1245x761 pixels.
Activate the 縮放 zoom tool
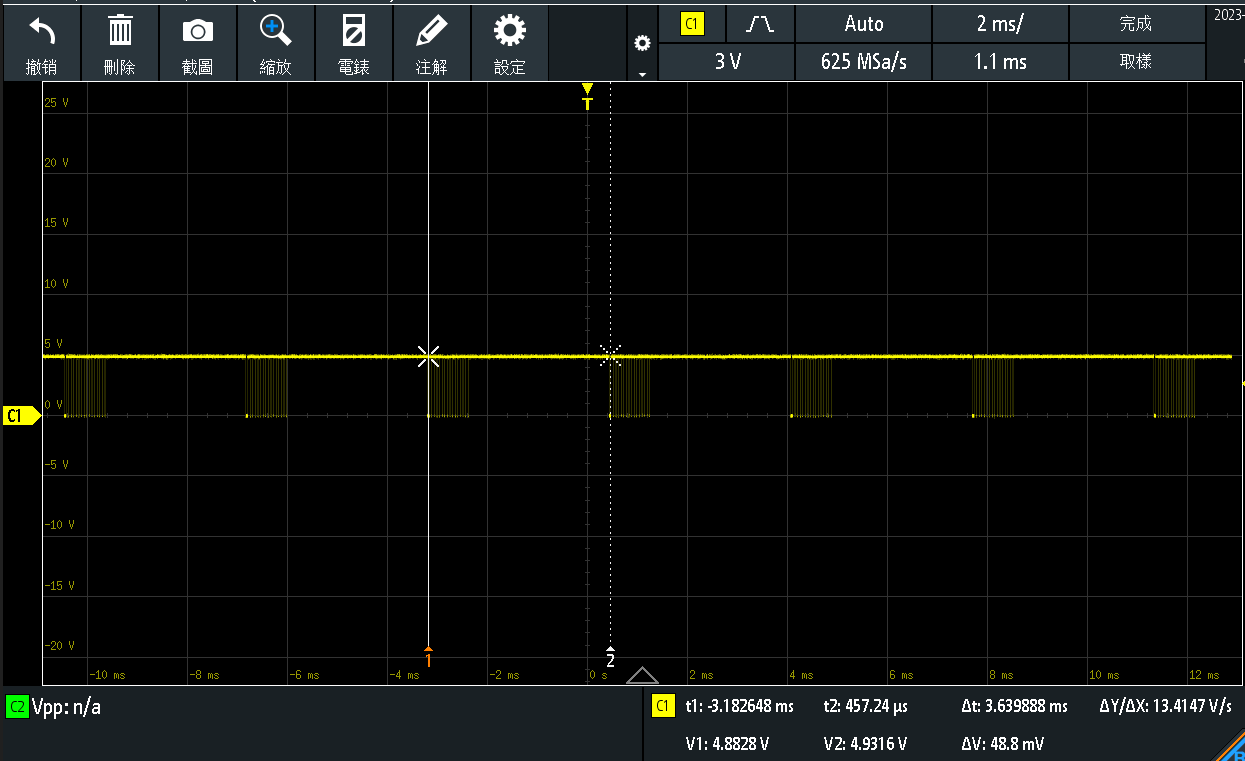(x=275, y=42)
